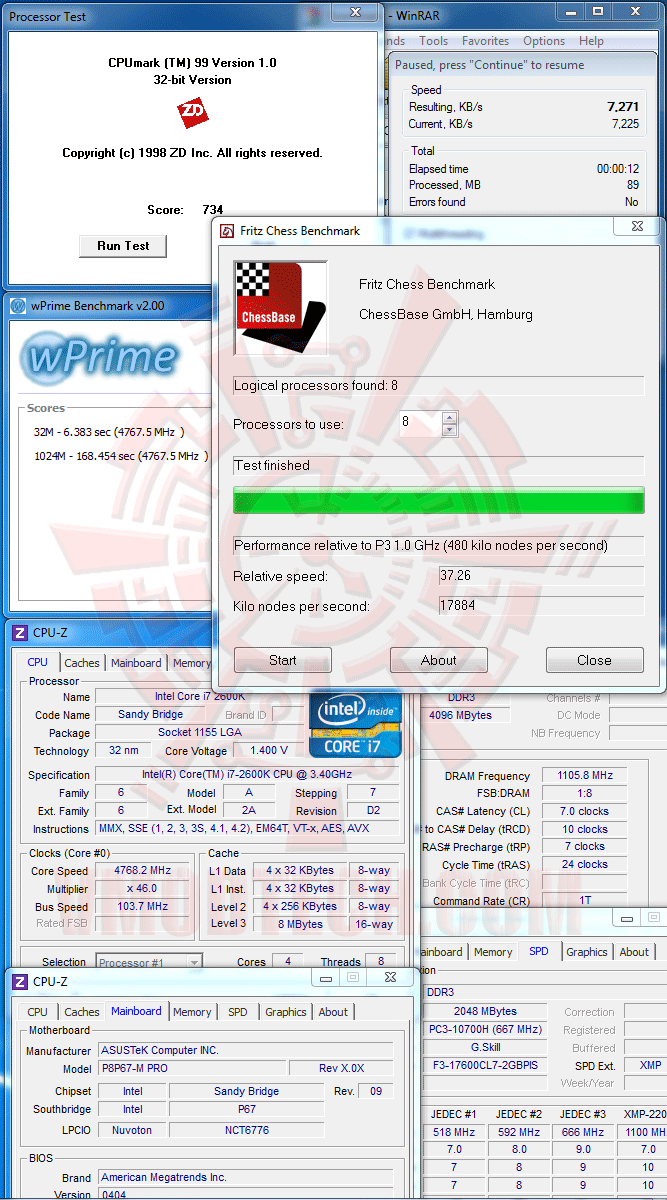Click the Code Name field Sandy Bridge
Image resolution: width=667 pixels, height=1200 pixels.
(x=150, y=715)
